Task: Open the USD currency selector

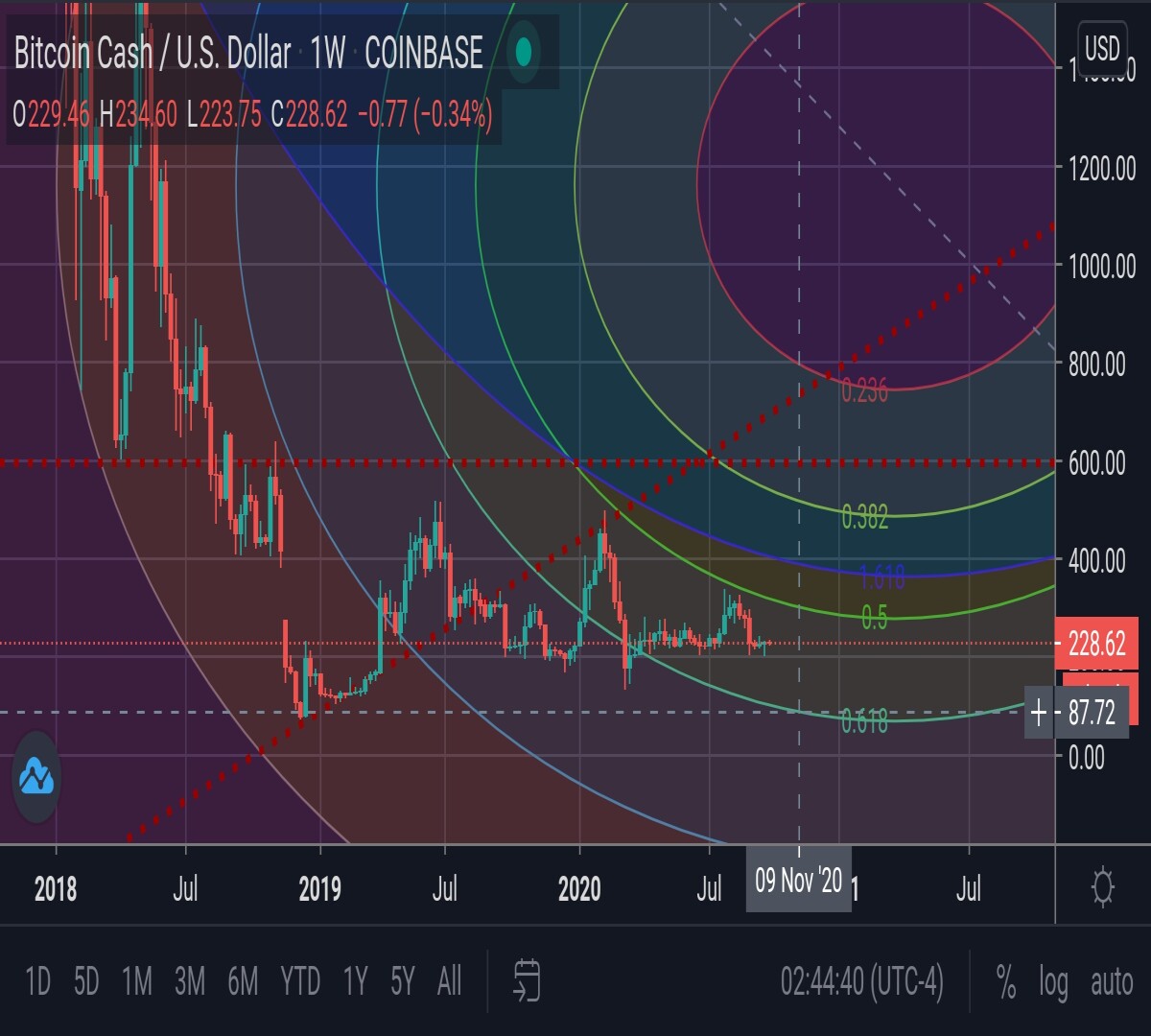Action: click(x=1102, y=48)
